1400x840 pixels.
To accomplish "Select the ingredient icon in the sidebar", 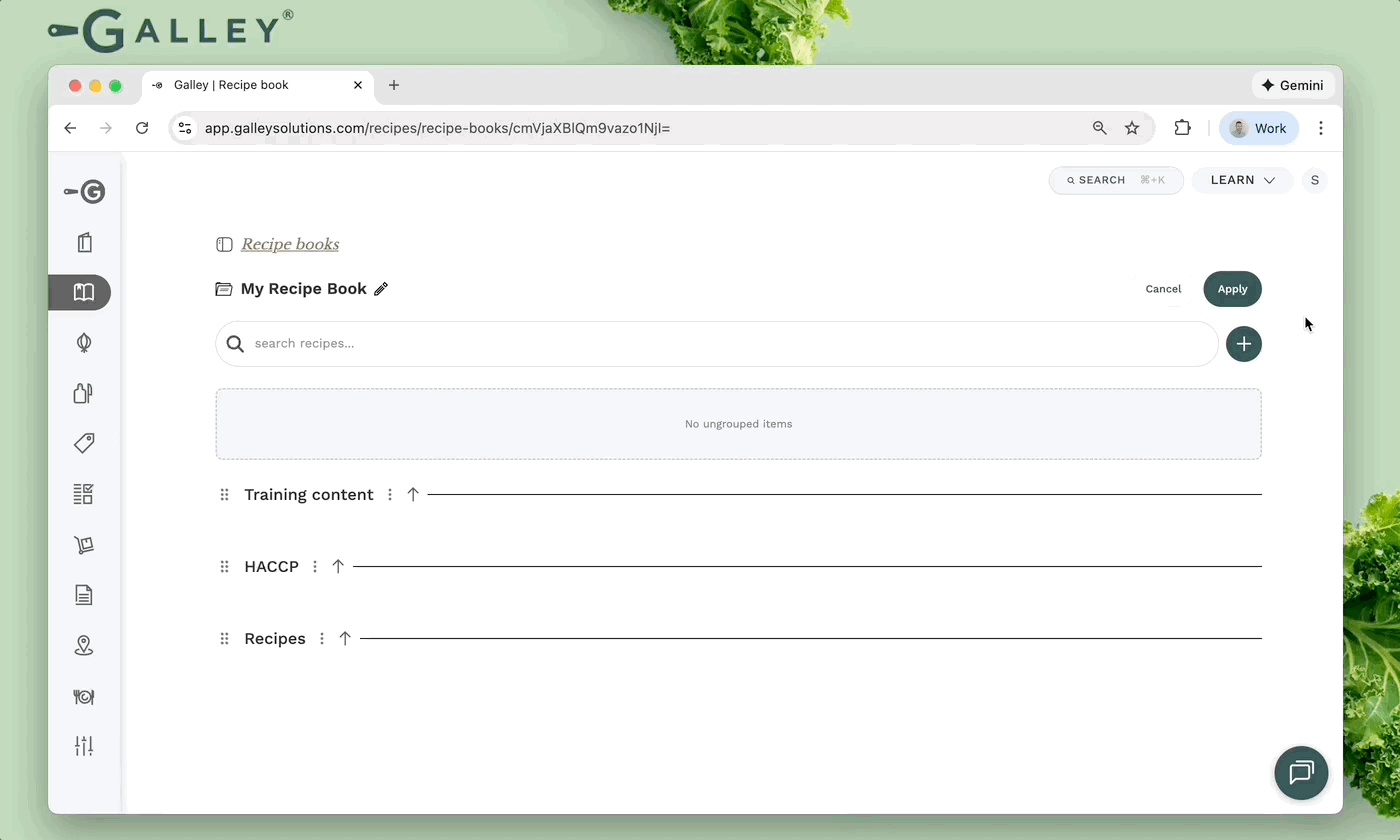I will (83, 342).
